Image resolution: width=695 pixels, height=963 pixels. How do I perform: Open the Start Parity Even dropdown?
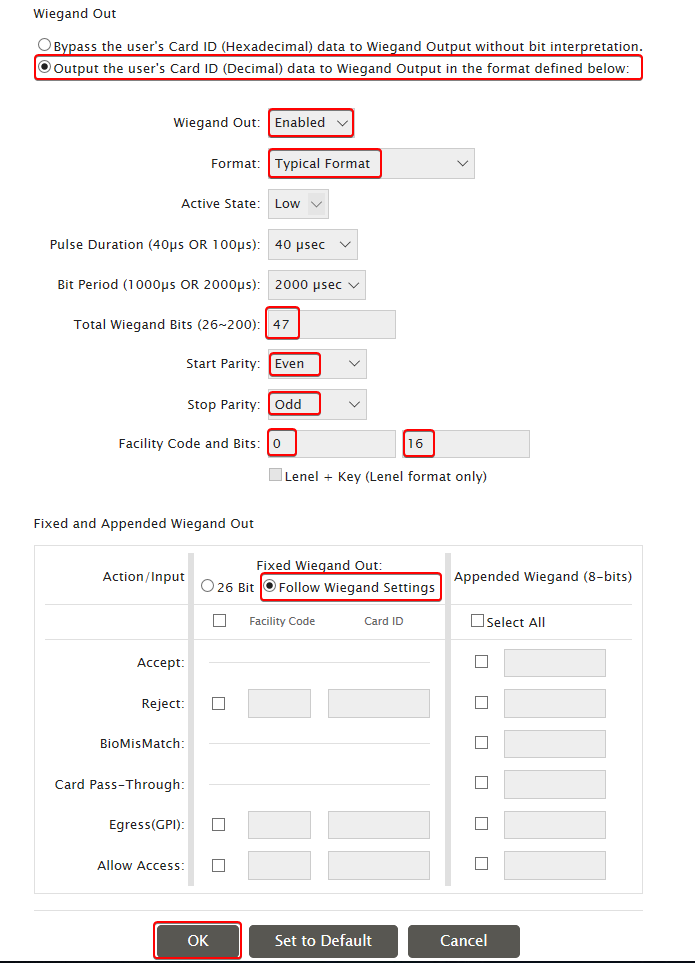[x=317, y=364]
